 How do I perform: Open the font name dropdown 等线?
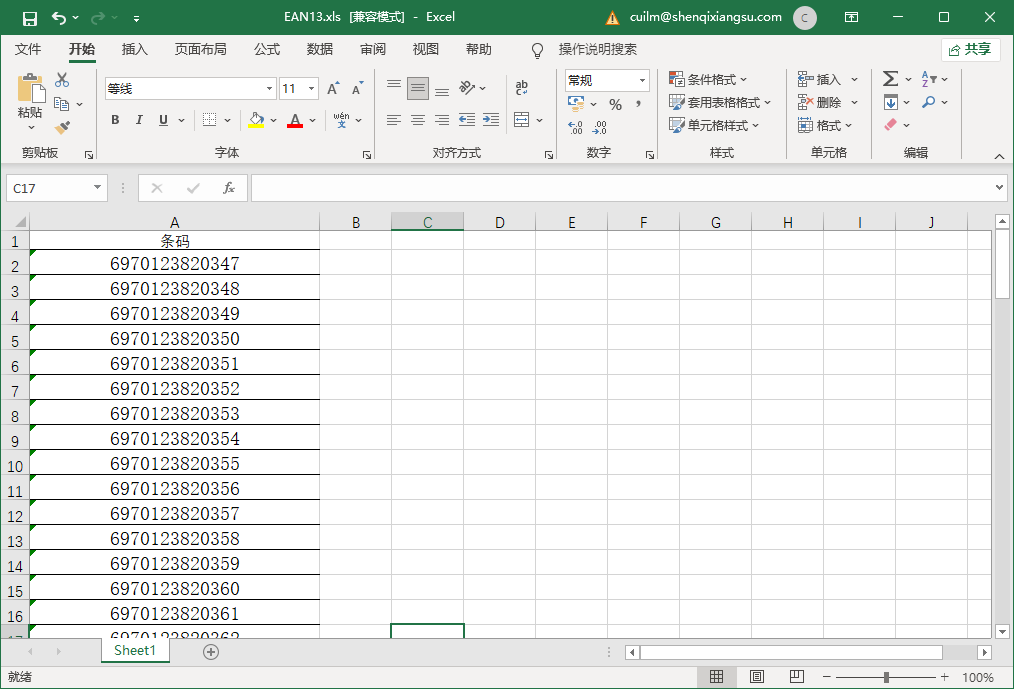coord(270,89)
